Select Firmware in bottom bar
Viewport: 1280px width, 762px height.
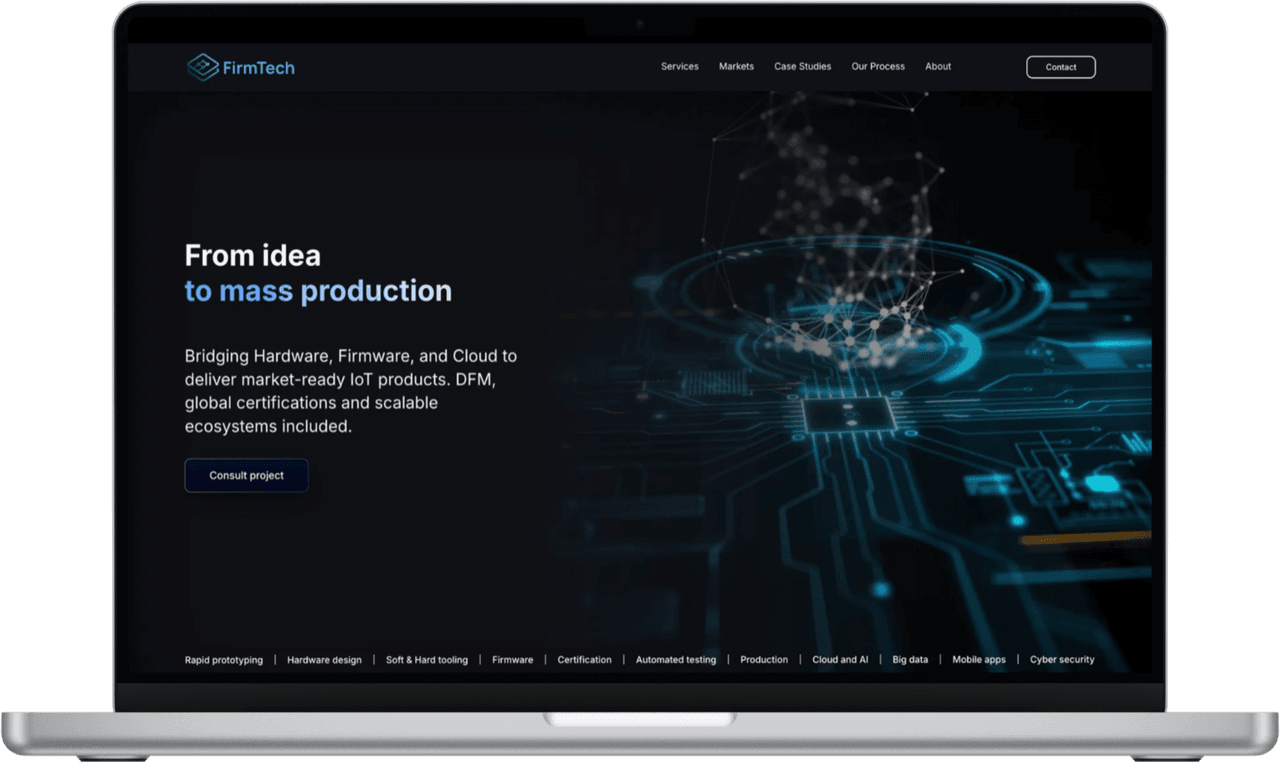pyautogui.click(x=513, y=660)
